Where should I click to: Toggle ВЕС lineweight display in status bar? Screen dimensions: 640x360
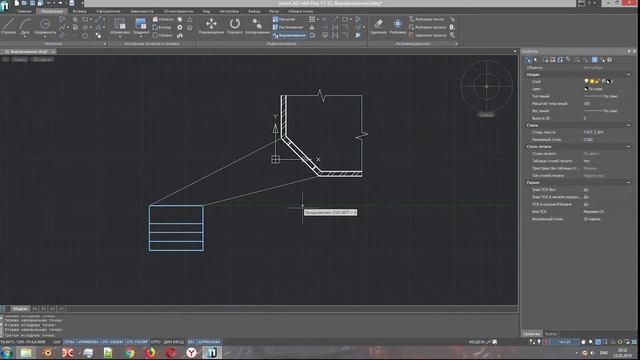[191, 342]
